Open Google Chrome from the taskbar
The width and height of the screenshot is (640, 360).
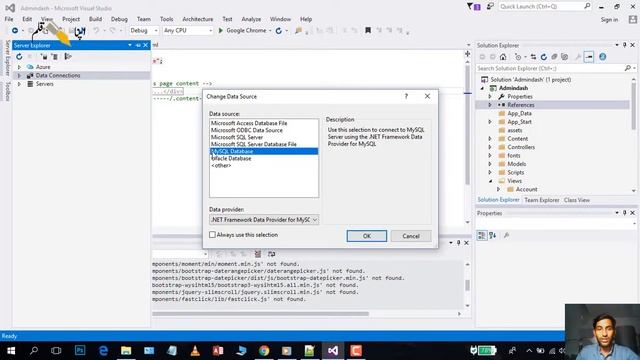click(x=264, y=351)
